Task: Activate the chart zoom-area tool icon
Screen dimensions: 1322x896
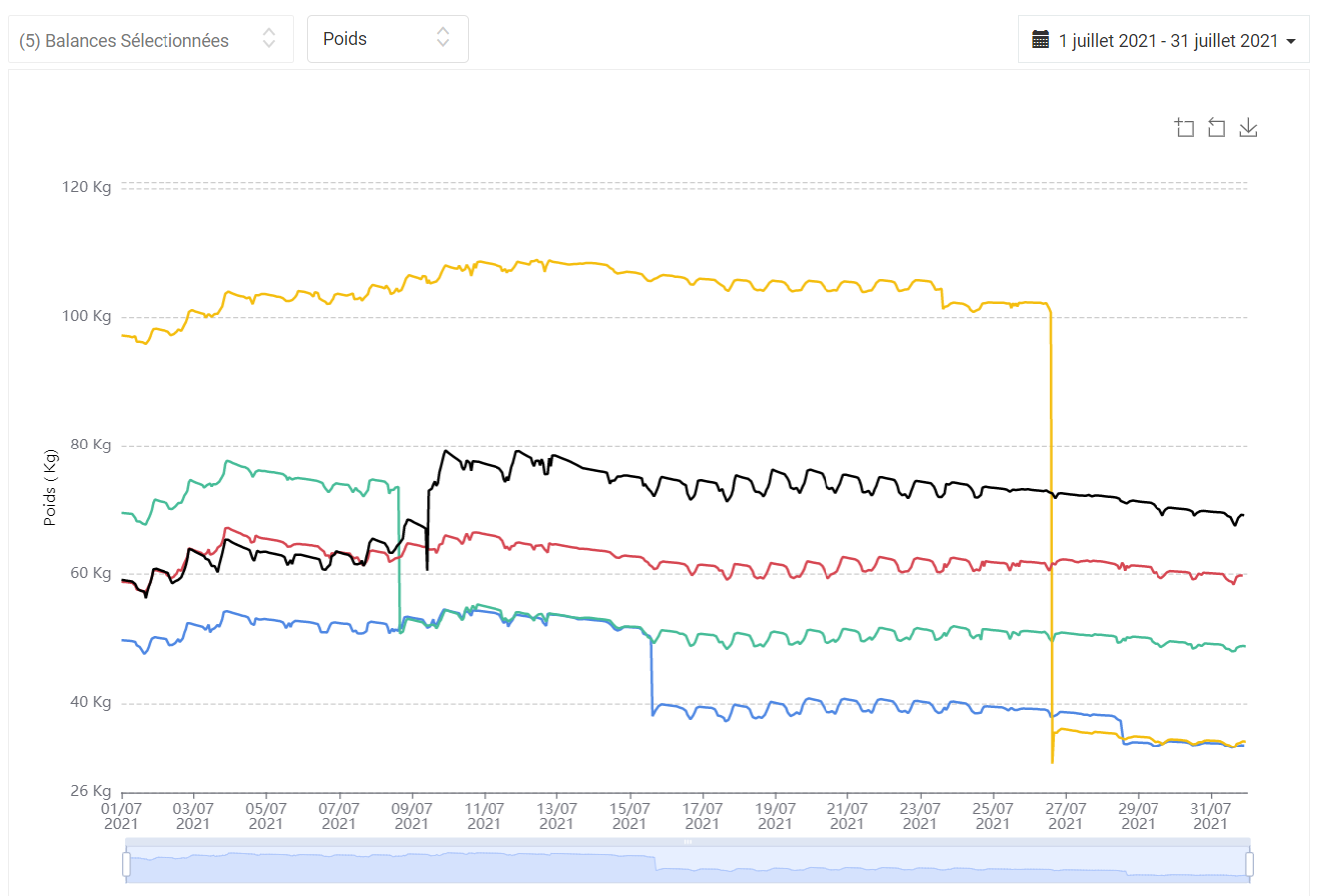Action: point(1184,128)
